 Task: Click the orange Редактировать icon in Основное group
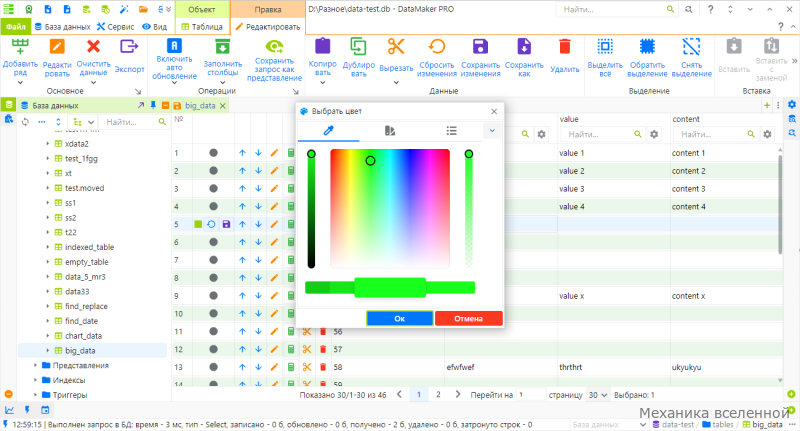point(57,46)
